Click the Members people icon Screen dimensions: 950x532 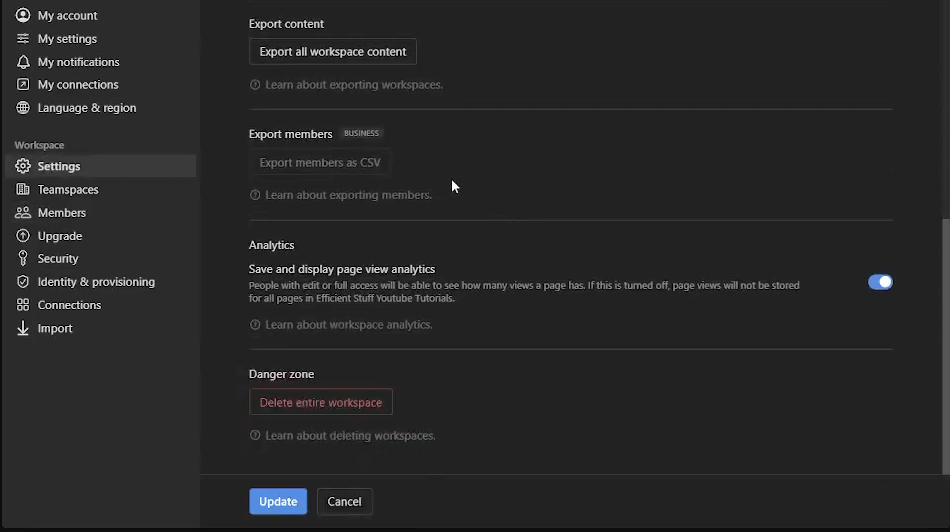[x=22, y=213]
